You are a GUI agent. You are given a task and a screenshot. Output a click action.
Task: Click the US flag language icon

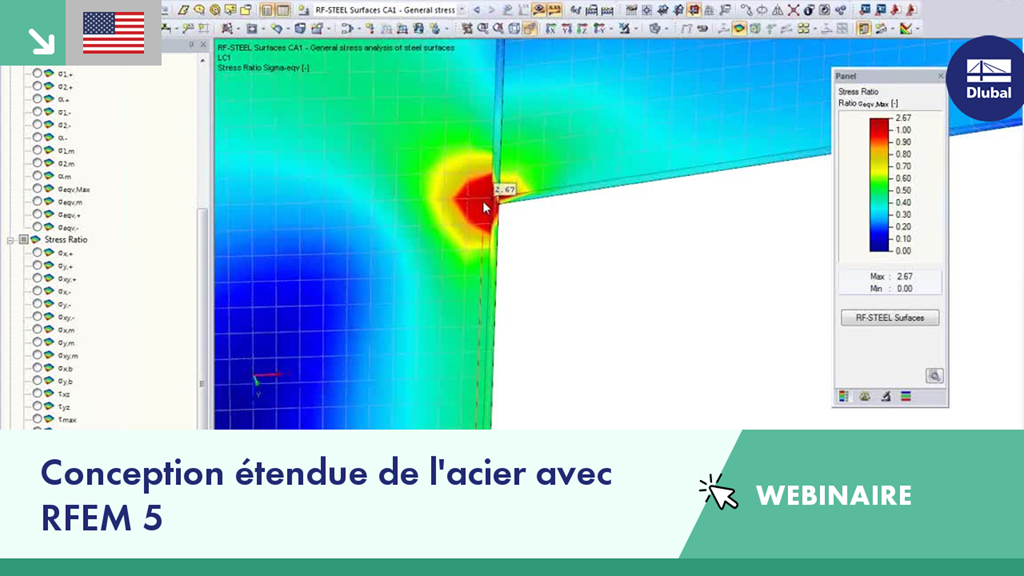(114, 33)
